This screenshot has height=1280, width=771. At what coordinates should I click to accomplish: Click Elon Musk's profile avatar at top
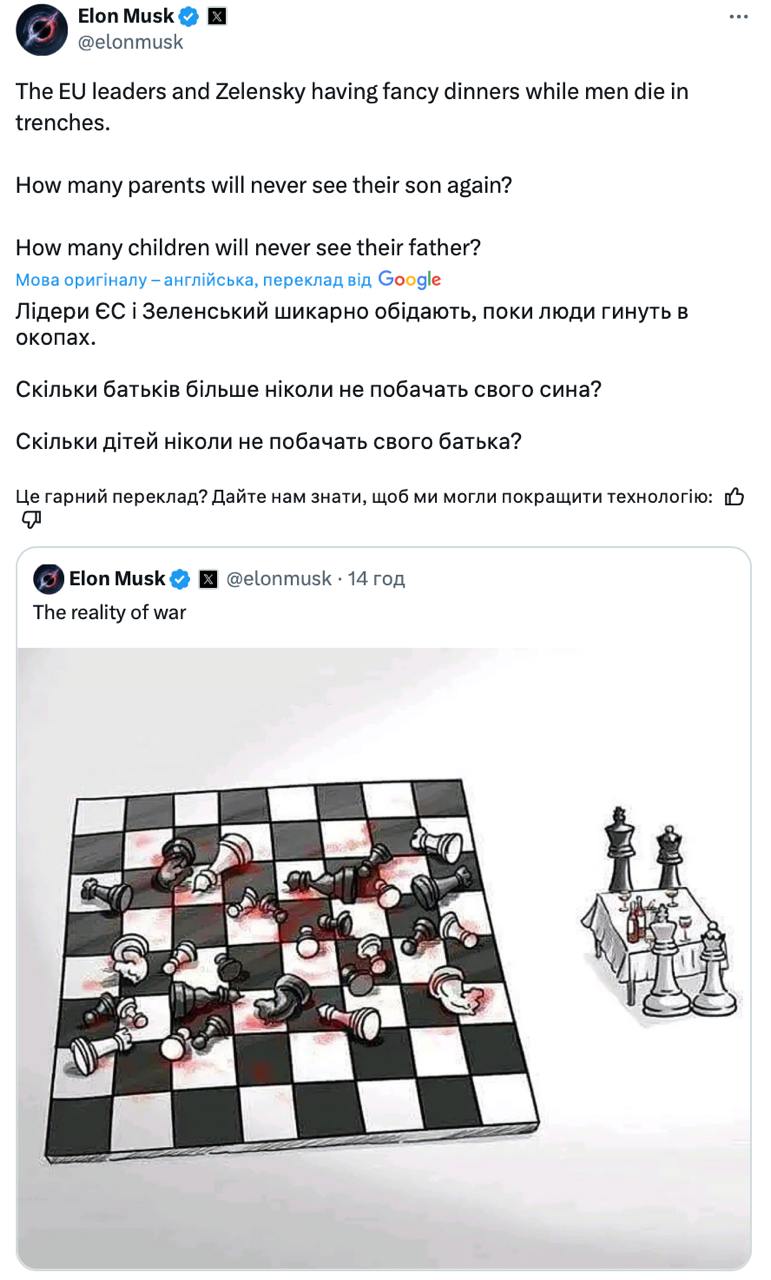(x=41, y=29)
